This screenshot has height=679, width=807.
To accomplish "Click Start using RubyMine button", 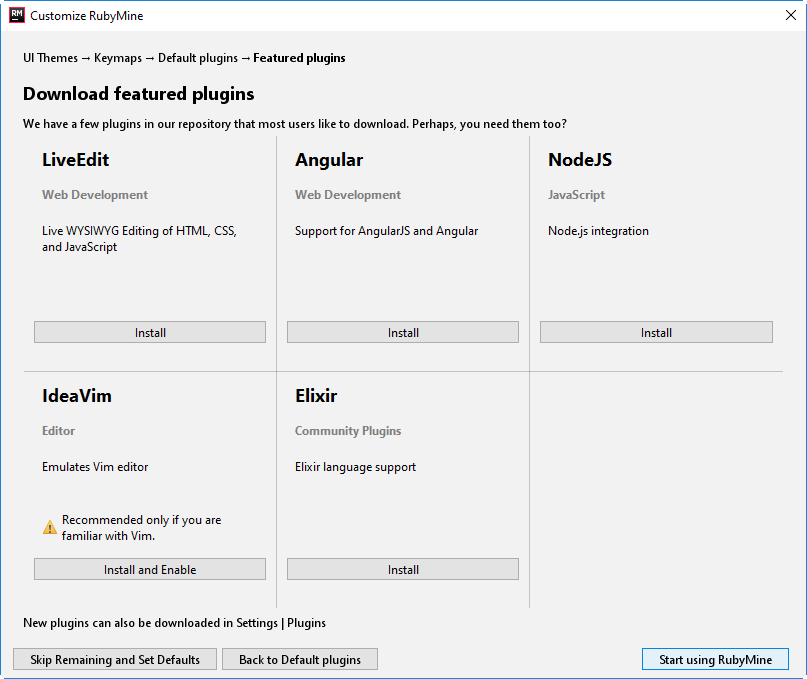I will click(x=715, y=659).
